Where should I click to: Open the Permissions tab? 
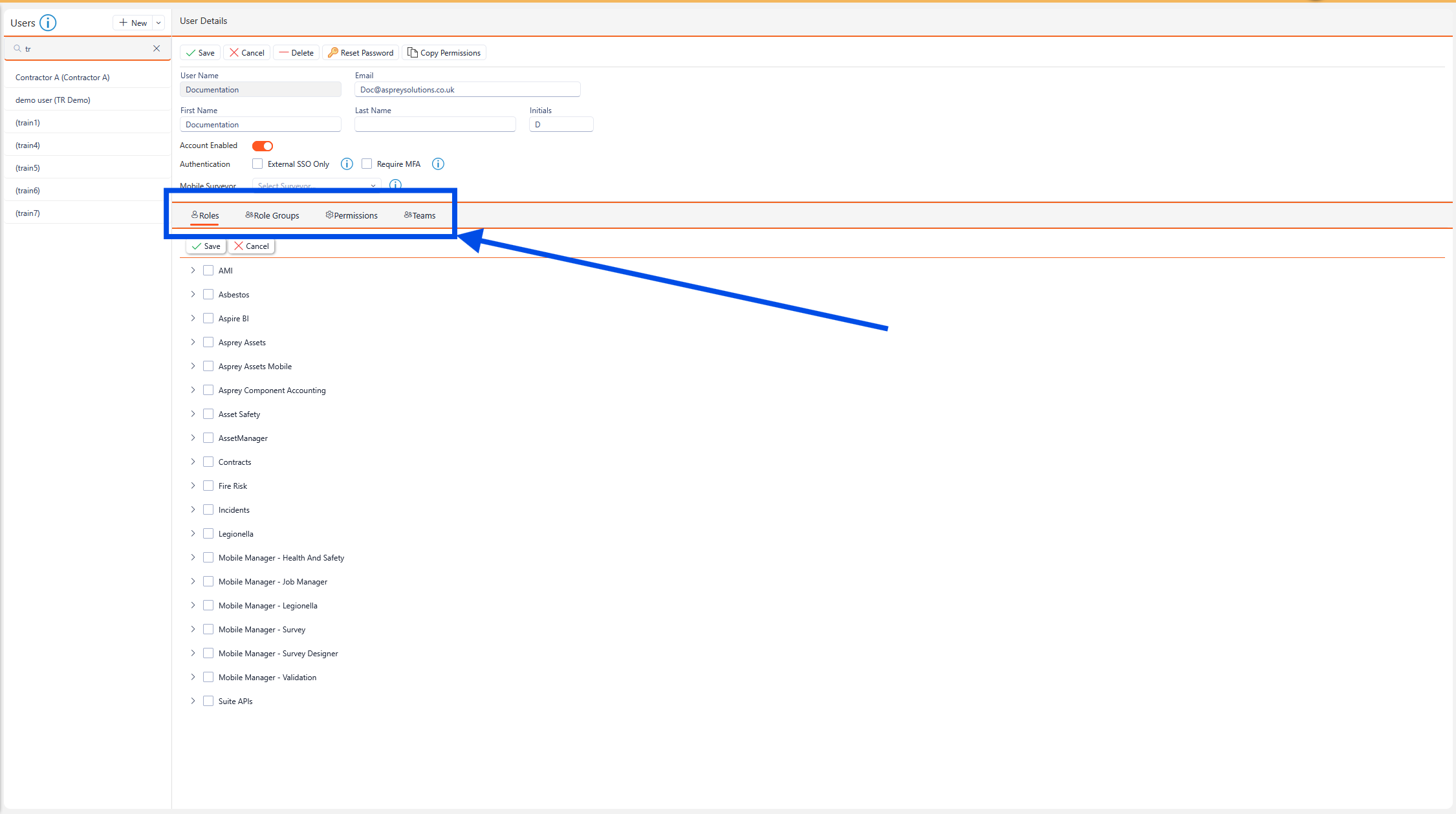(351, 215)
